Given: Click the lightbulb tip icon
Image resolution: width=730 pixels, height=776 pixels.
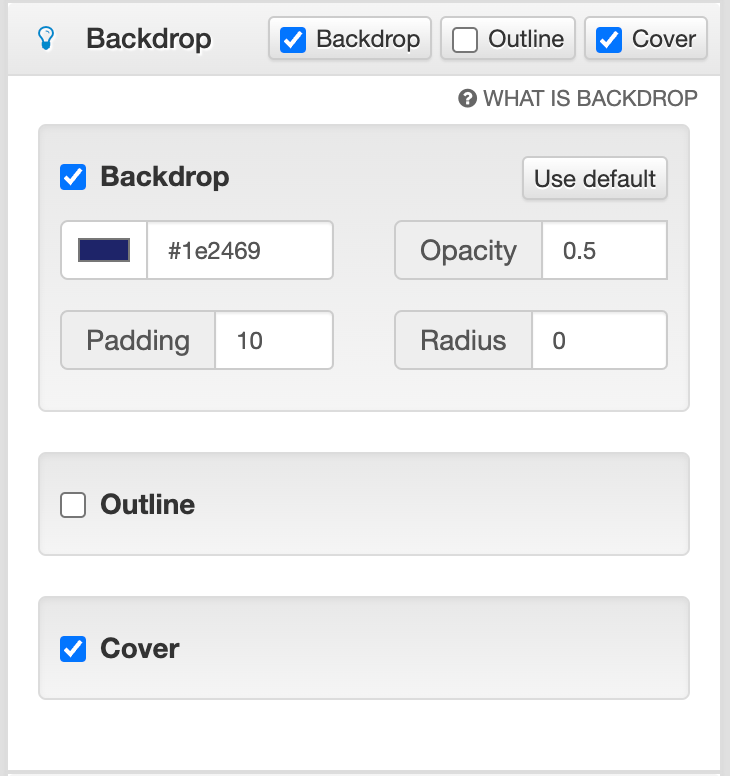Looking at the screenshot, I should tap(45, 39).
